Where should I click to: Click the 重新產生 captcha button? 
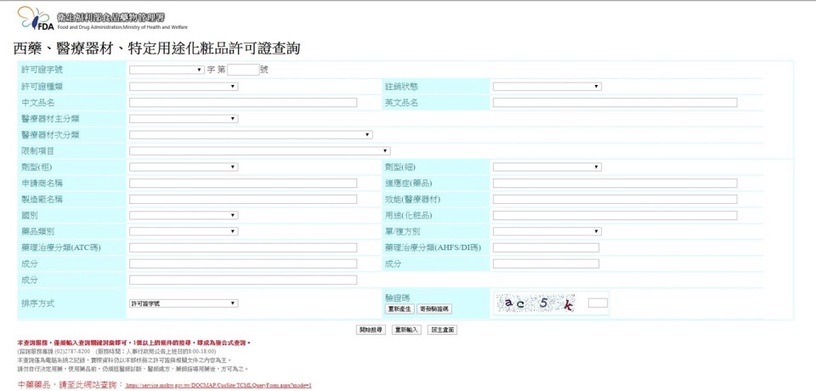[400, 309]
